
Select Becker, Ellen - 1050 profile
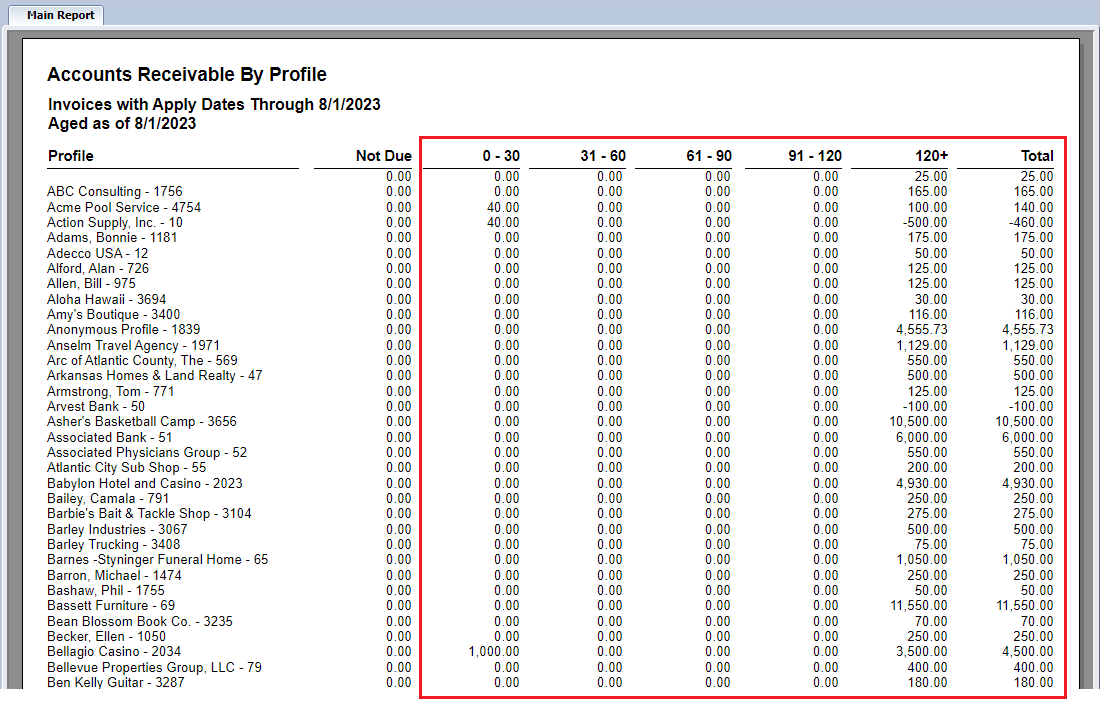pos(106,636)
